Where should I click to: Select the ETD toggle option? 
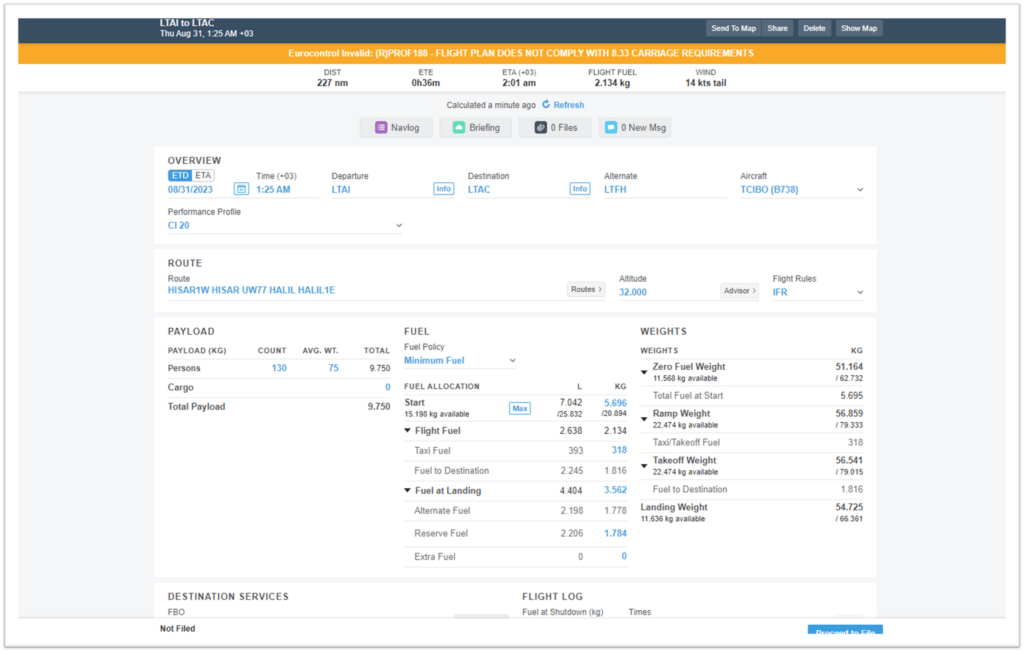click(180, 176)
